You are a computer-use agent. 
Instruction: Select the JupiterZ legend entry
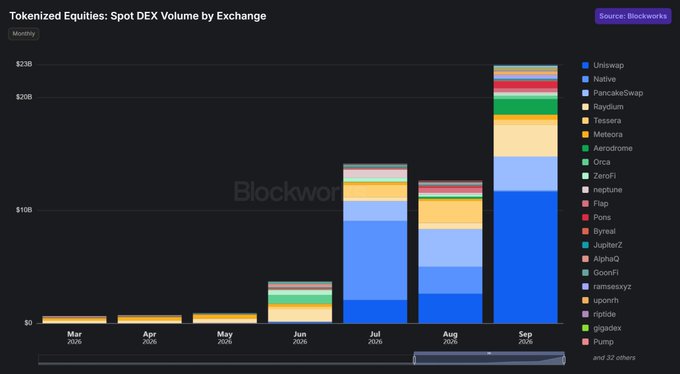coord(602,245)
